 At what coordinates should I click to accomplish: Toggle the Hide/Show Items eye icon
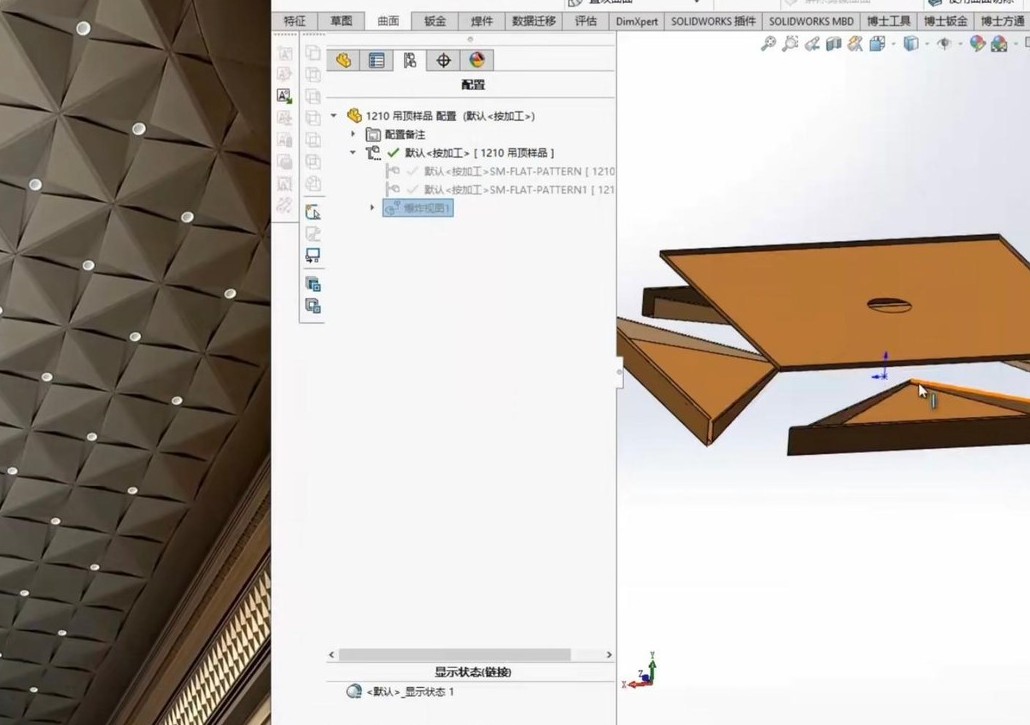pyautogui.click(x=944, y=44)
